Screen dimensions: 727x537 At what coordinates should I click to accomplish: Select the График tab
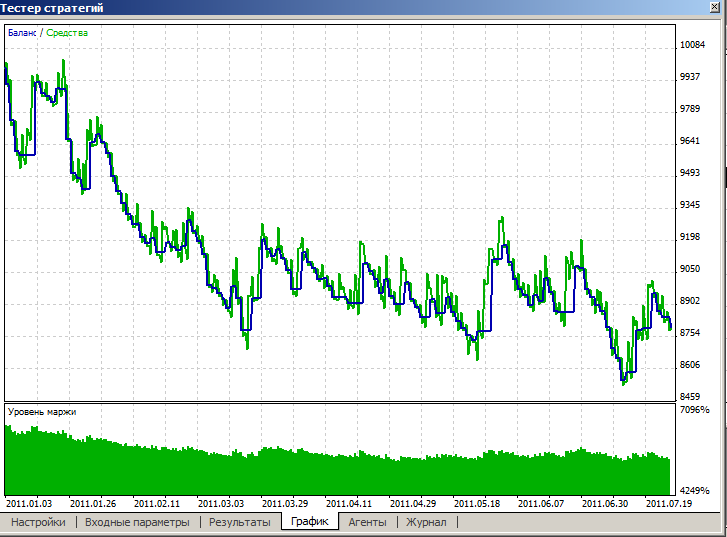click(x=310, y=521)
